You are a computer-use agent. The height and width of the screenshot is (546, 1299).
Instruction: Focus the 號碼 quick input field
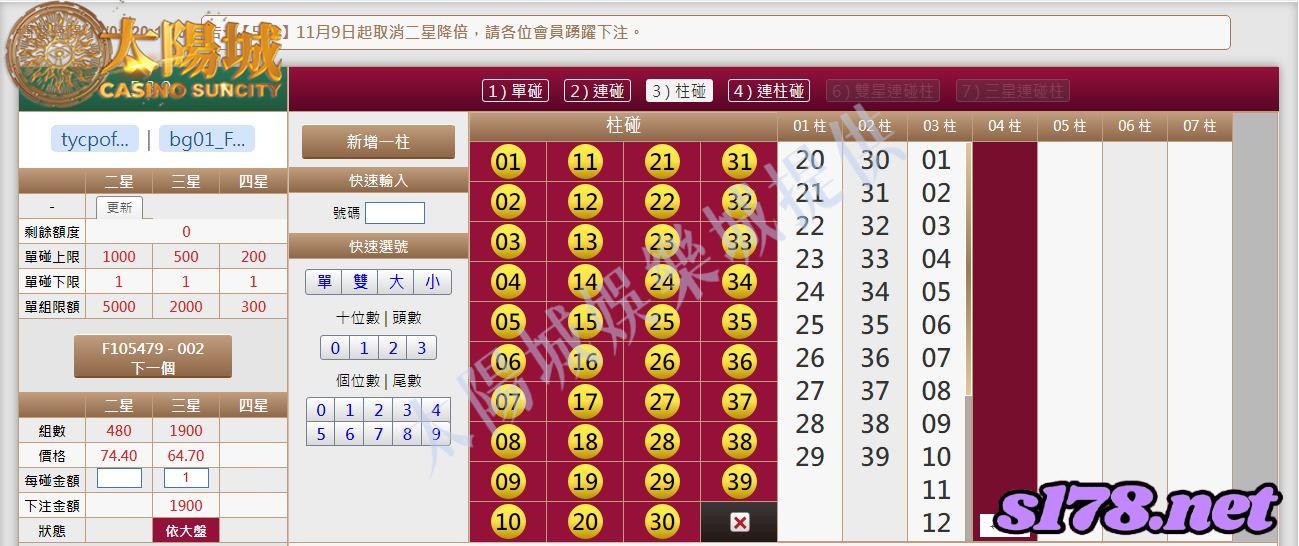click(x=394, y=213)
